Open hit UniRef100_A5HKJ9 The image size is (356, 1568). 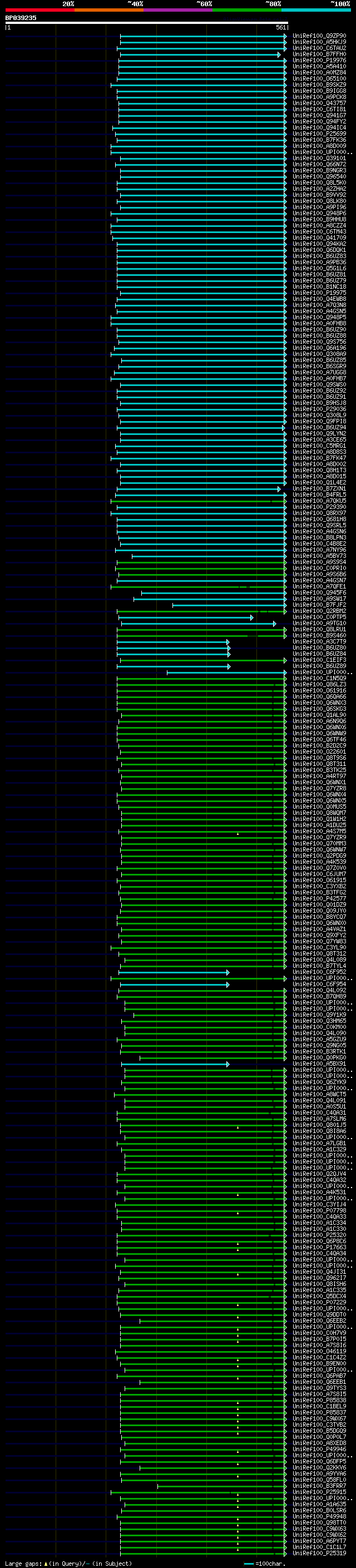click(x=319, y=42)
